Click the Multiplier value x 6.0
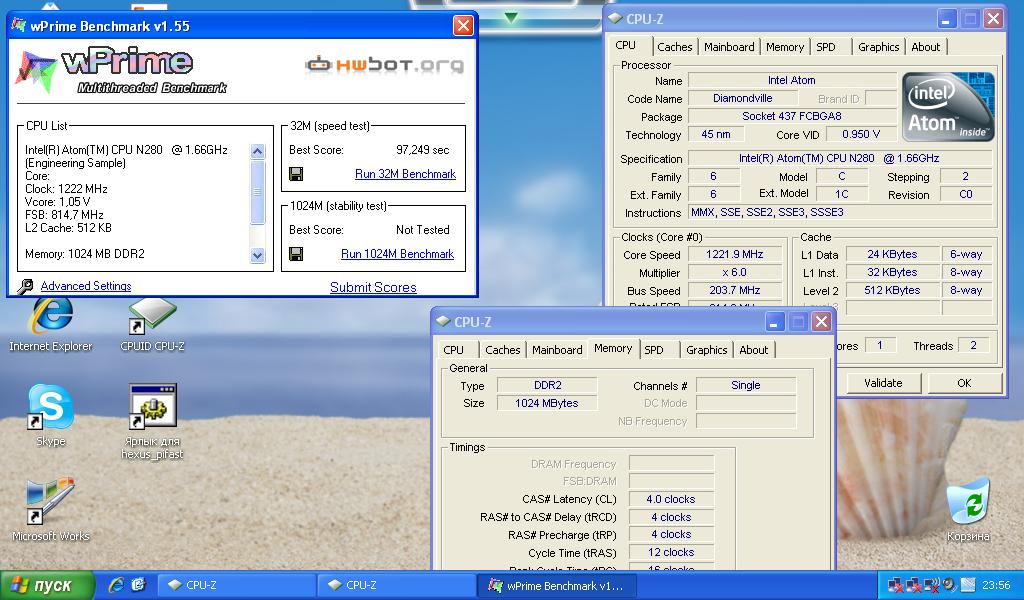Image resolution: width=1024 pixels, height=600 pixels. (735, 272)
